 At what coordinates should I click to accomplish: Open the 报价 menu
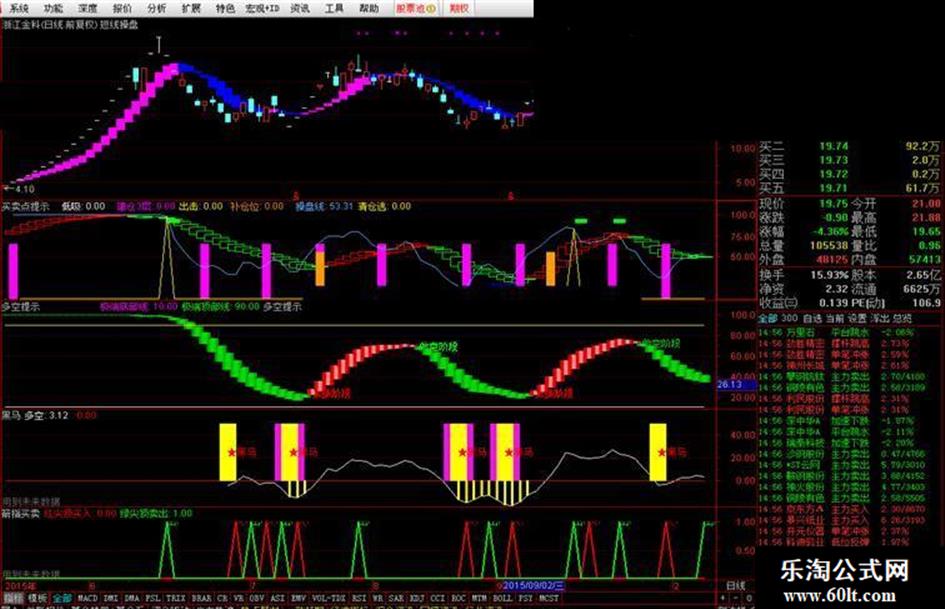click(x=122, y=8)
